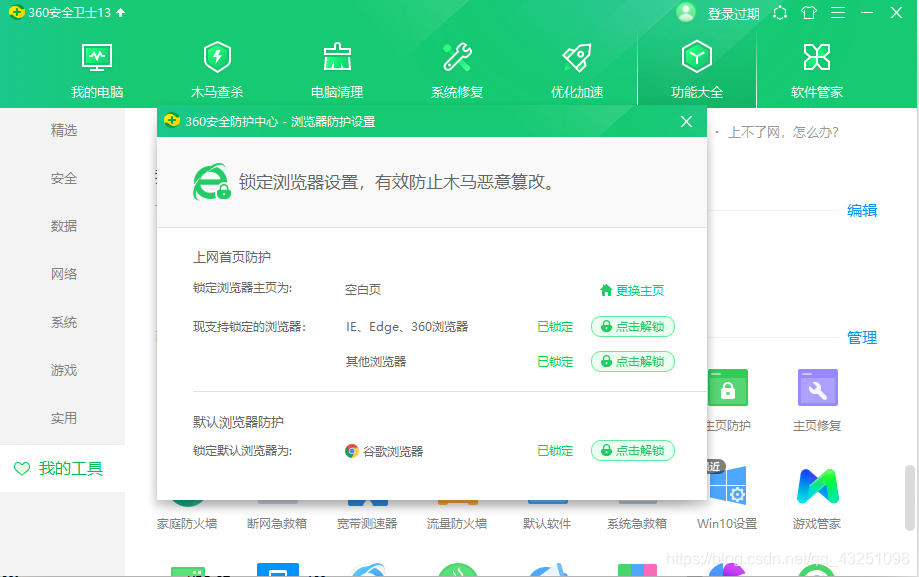Unlock 其他浏览器 with 点击解锁
Image resolution: width=919 pixels, height=577 pixels.
point(633,361)
